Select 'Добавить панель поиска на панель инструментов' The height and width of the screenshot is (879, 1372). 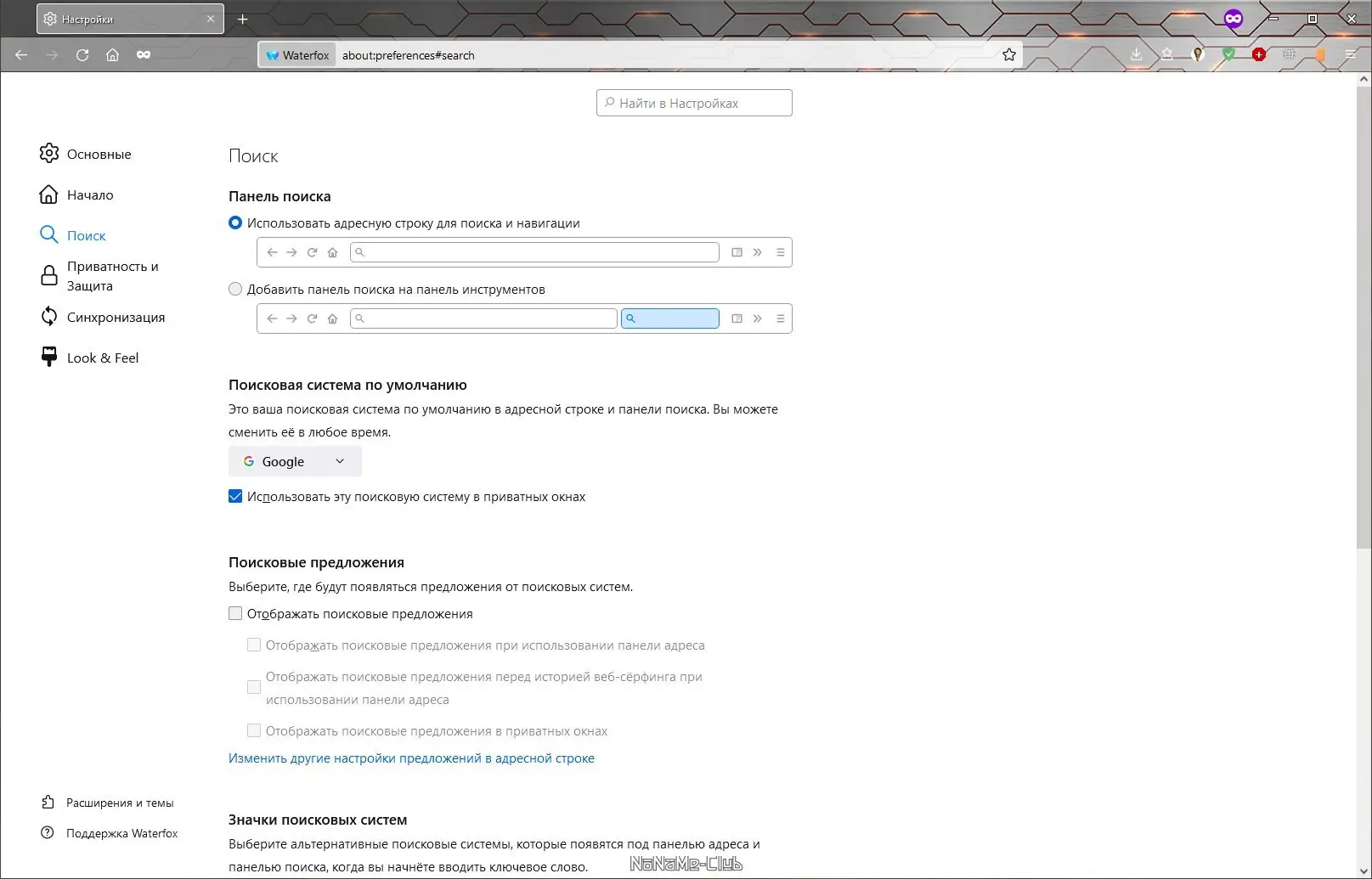[235, 289]
